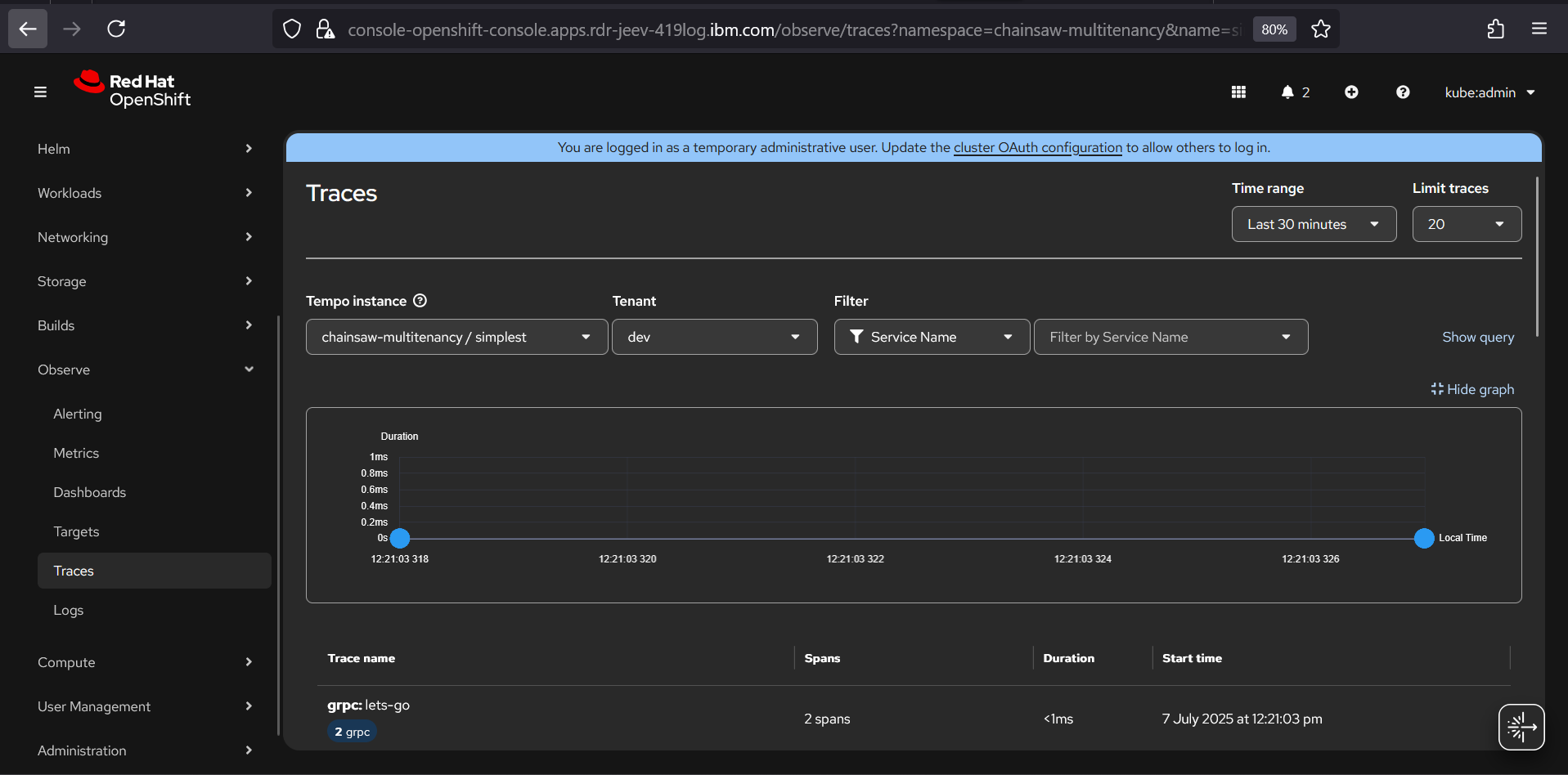Open the application launcher grid

coord(1238,92)
